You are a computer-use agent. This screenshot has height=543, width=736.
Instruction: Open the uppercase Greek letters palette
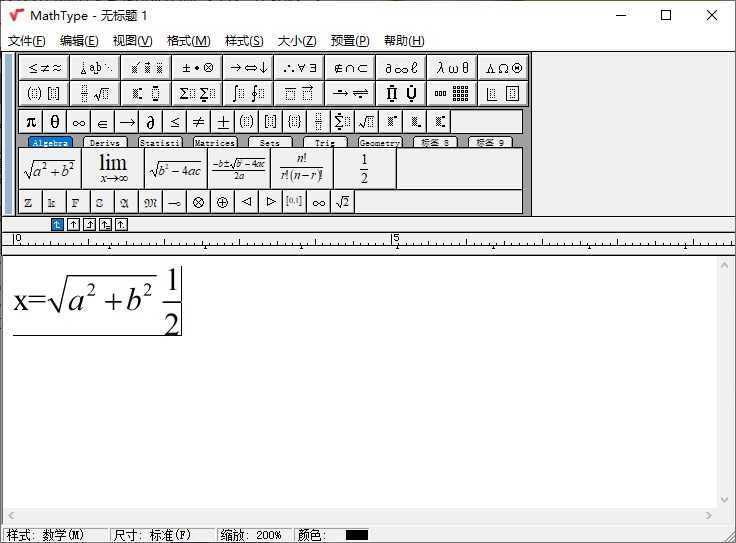[x=503, y=68]
